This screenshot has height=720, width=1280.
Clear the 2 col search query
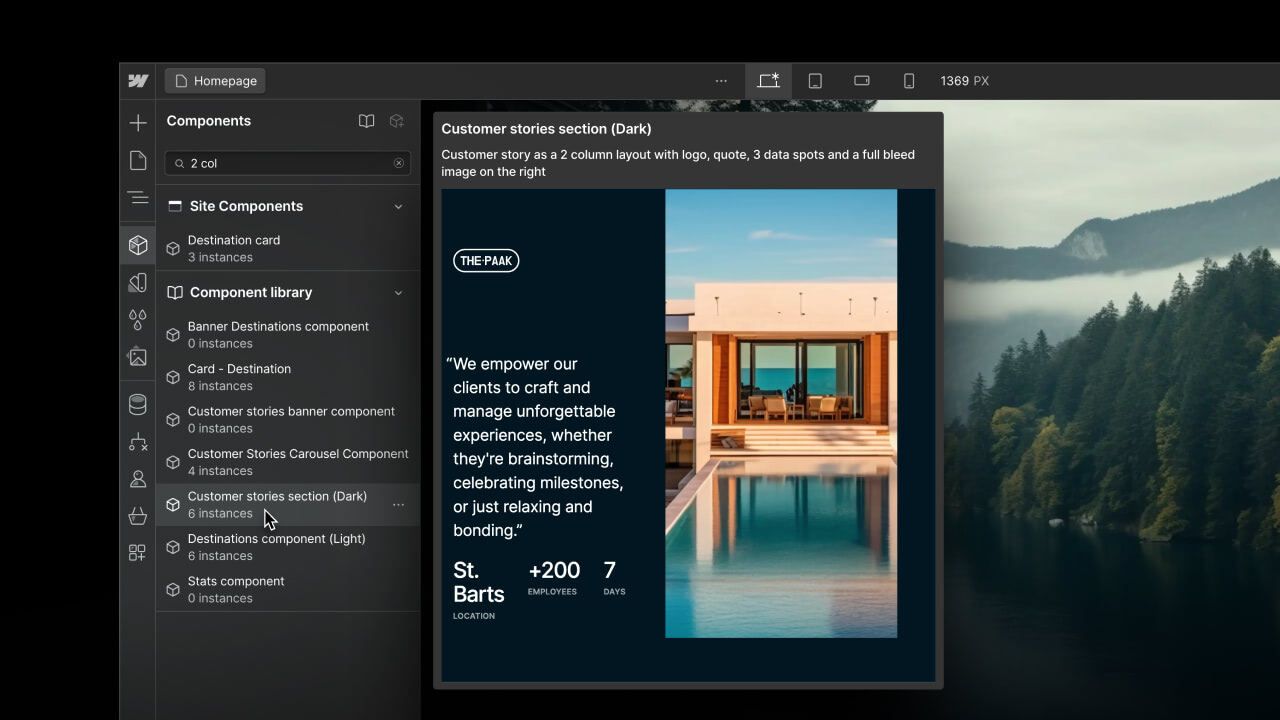[399, 162]
